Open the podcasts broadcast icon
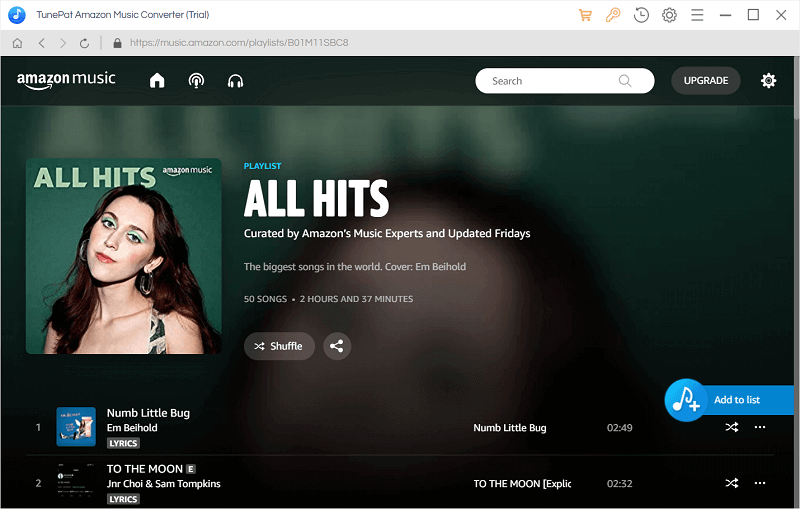800x509 pixels. tap(196, 81)
